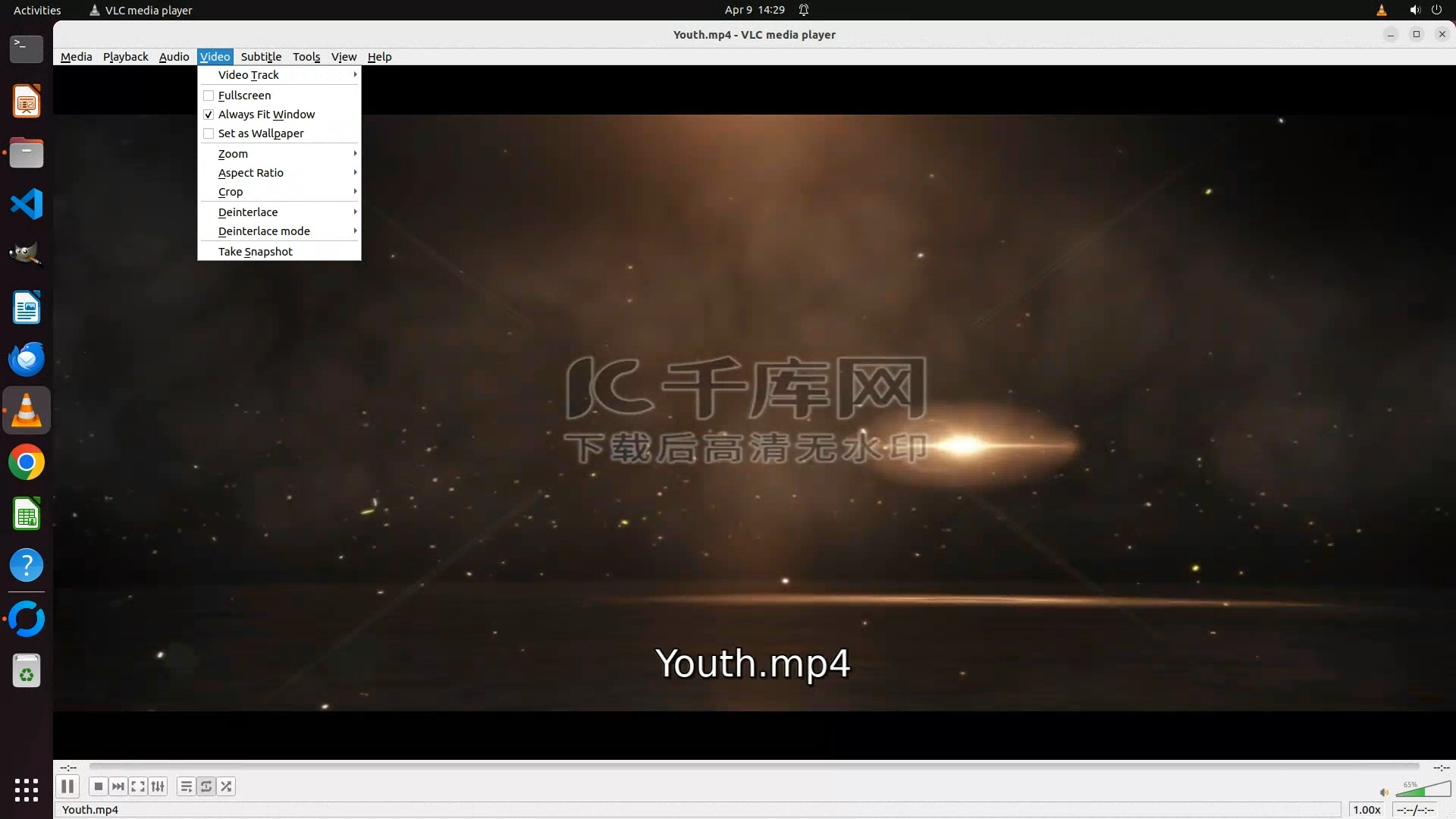This screenshot has height=819, width=1456.
Task: Toggle loop mode button
Action: coord(206,786)
